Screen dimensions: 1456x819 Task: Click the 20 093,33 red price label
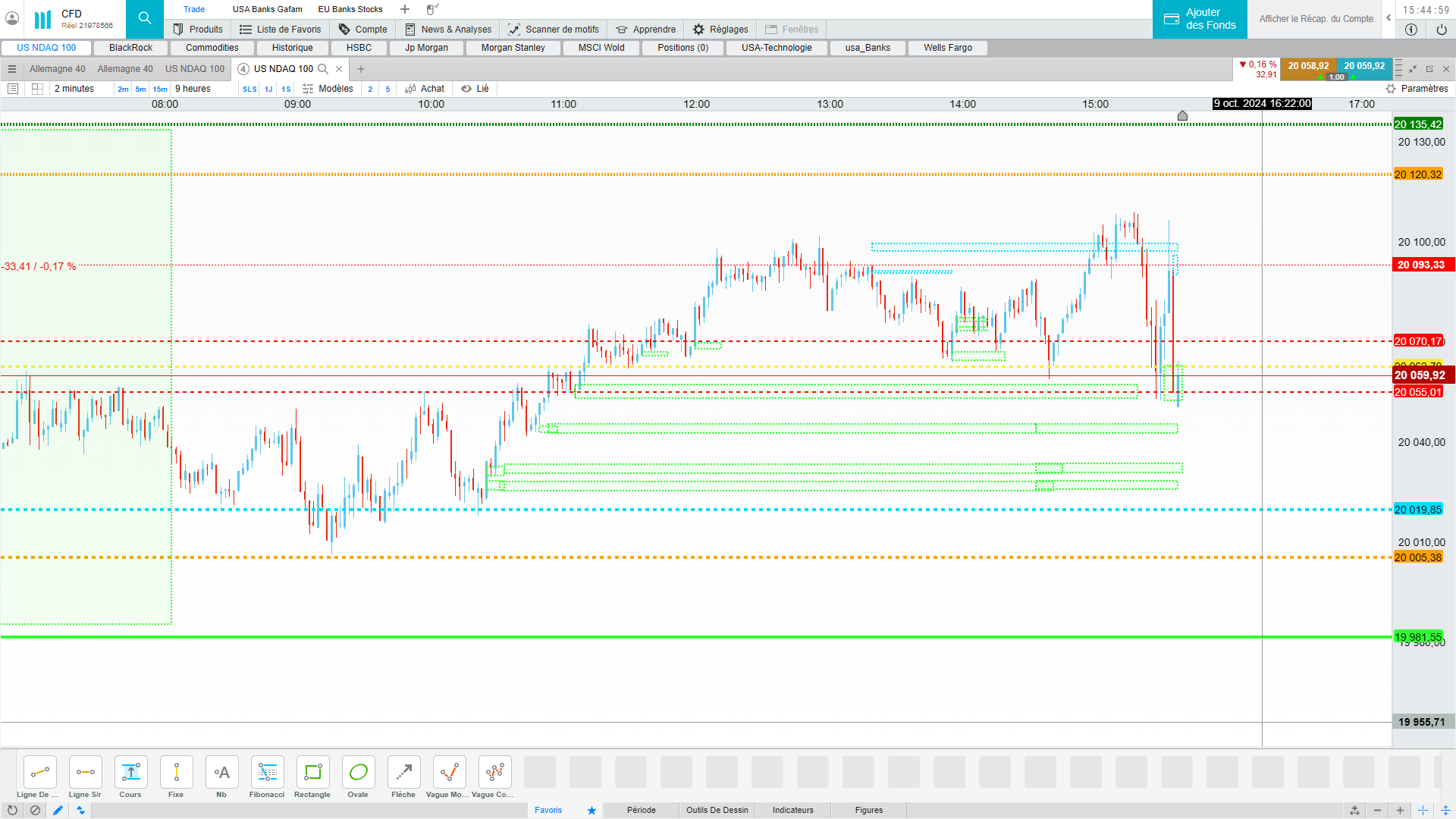point(1420,265)
